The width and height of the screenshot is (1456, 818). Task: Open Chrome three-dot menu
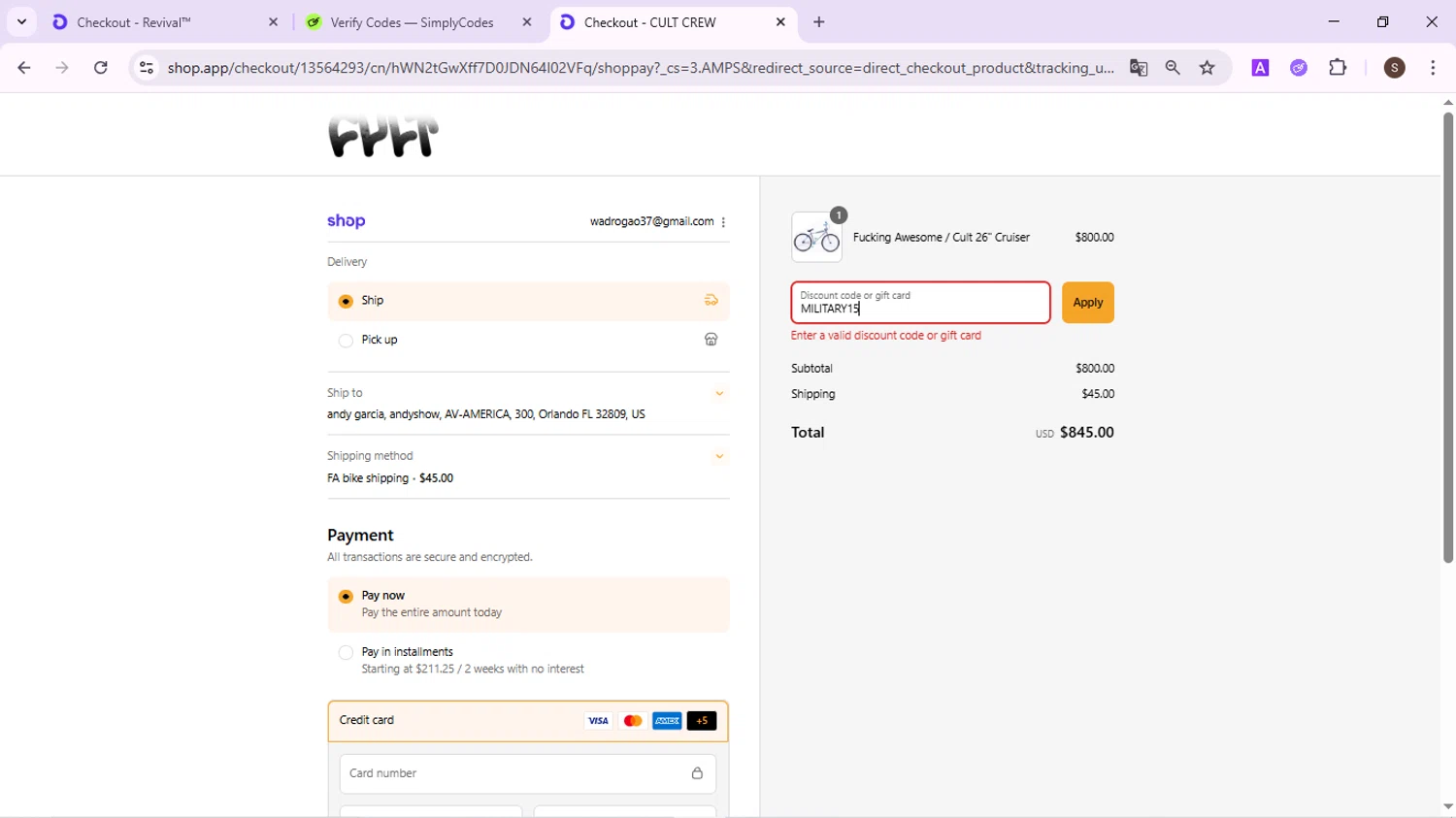(1433, 68)
